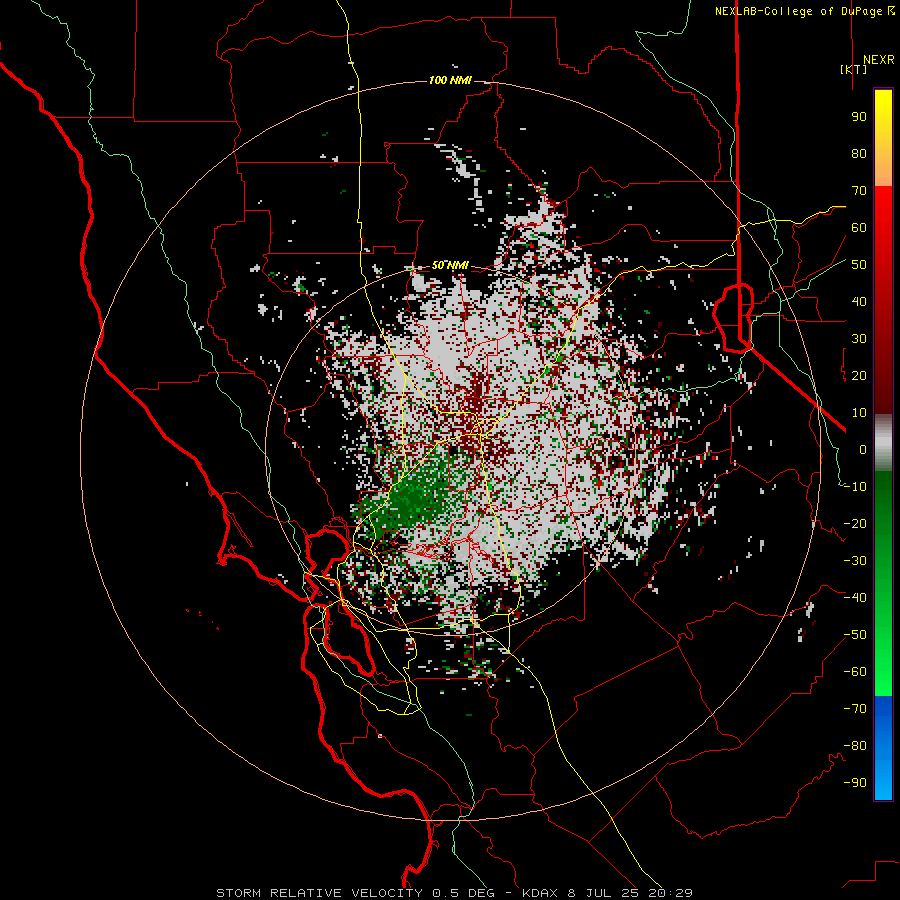
Task: Click the 20:29 timestamp
Action: (669, 893)
